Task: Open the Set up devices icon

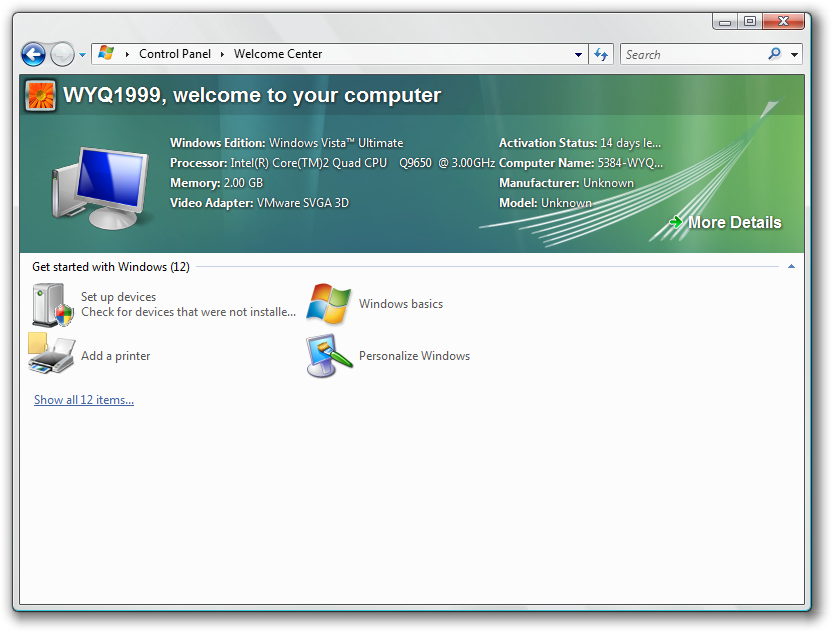Action: click(52, 305)
